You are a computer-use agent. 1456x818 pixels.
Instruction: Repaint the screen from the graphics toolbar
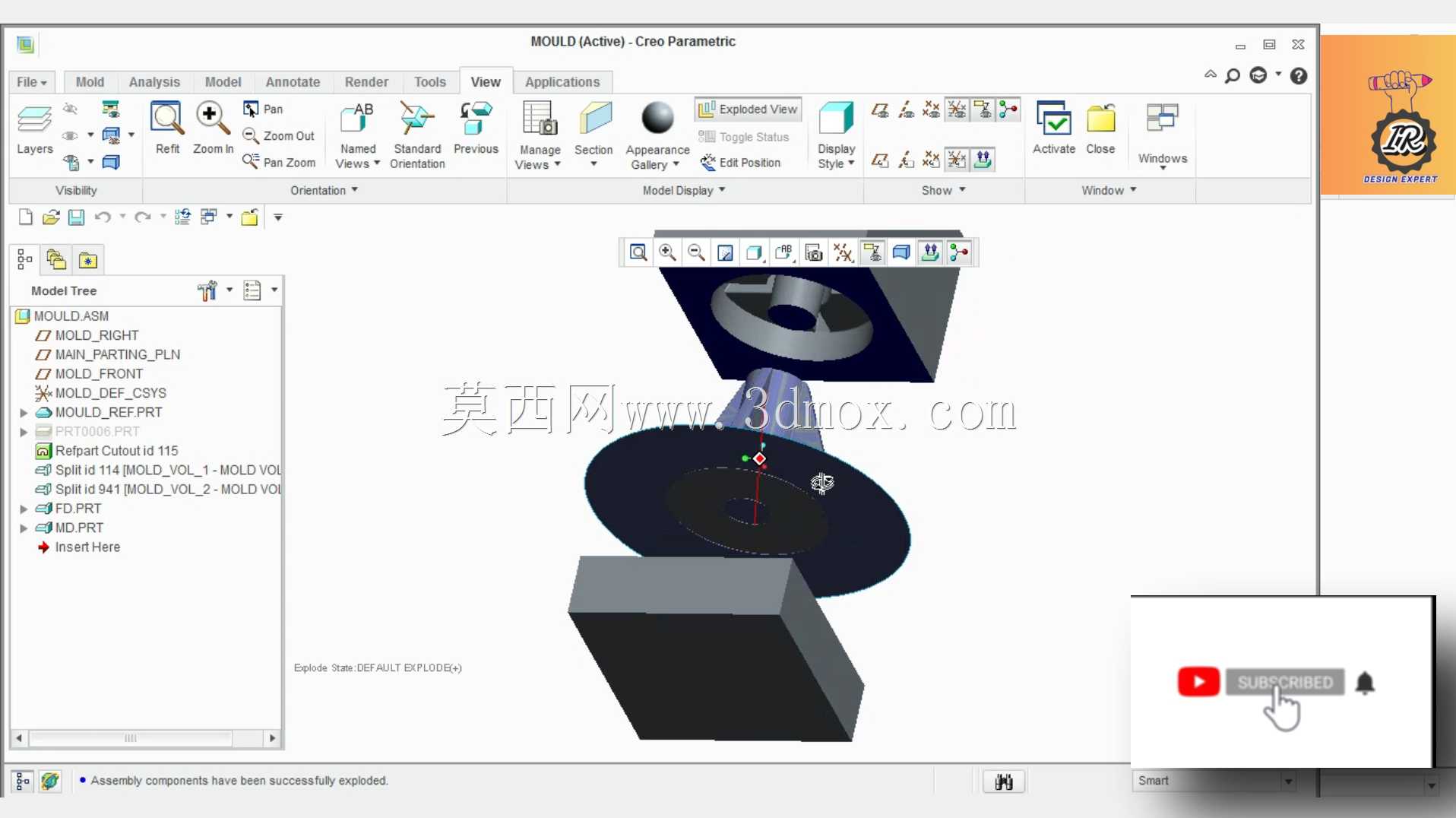coord(725,252)
